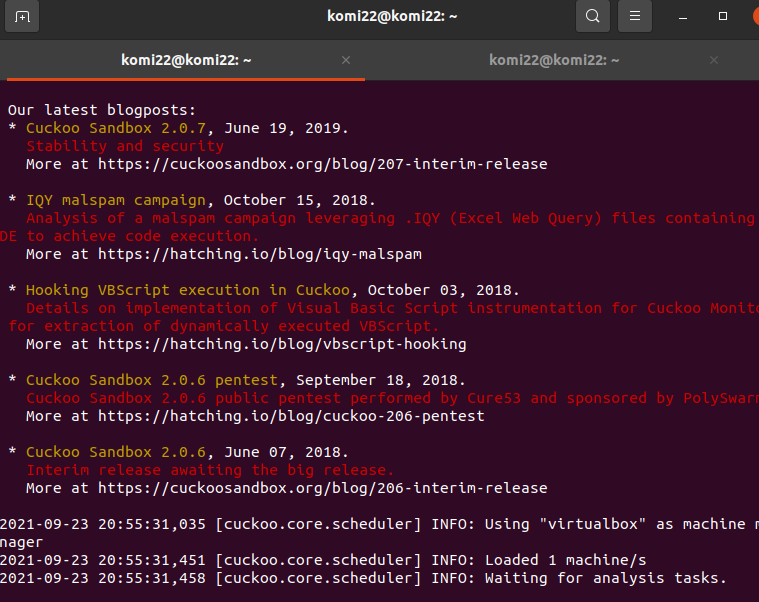This screenshot has width=759, height=602.
Task: Switch to the first komi22@komi22 tab
Action: tap(186, 60)
